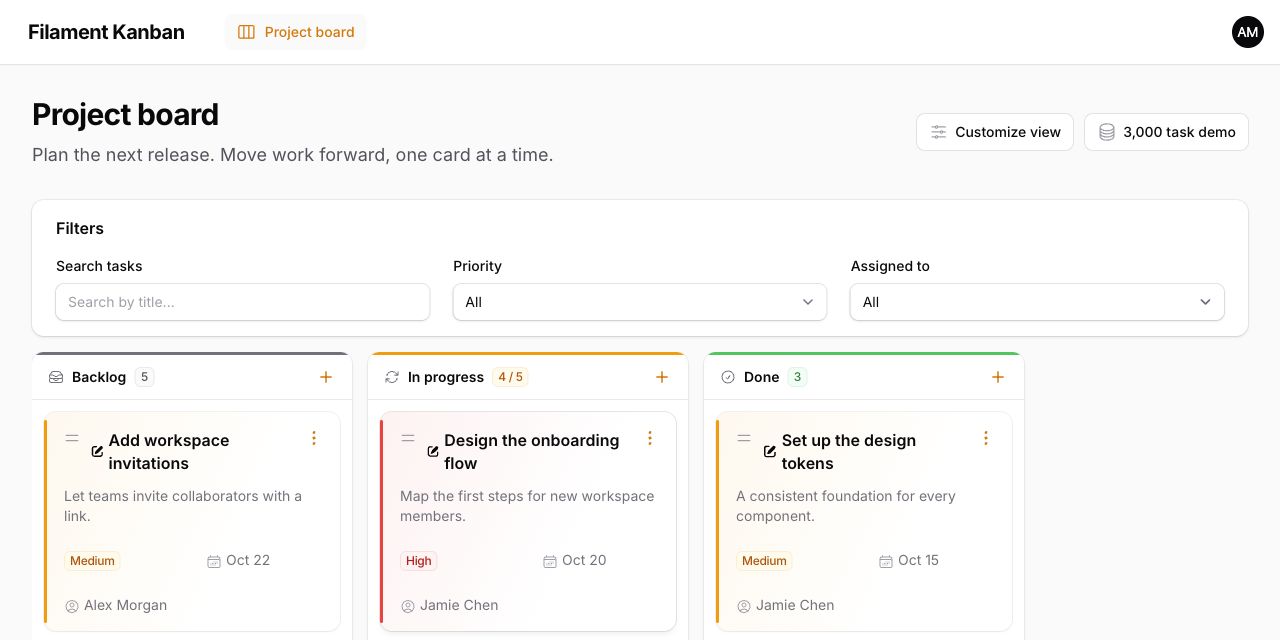Click the In progress 4 / 5 badge
This screenshot has height=640, width=1280.
click(x=510, y=377)
